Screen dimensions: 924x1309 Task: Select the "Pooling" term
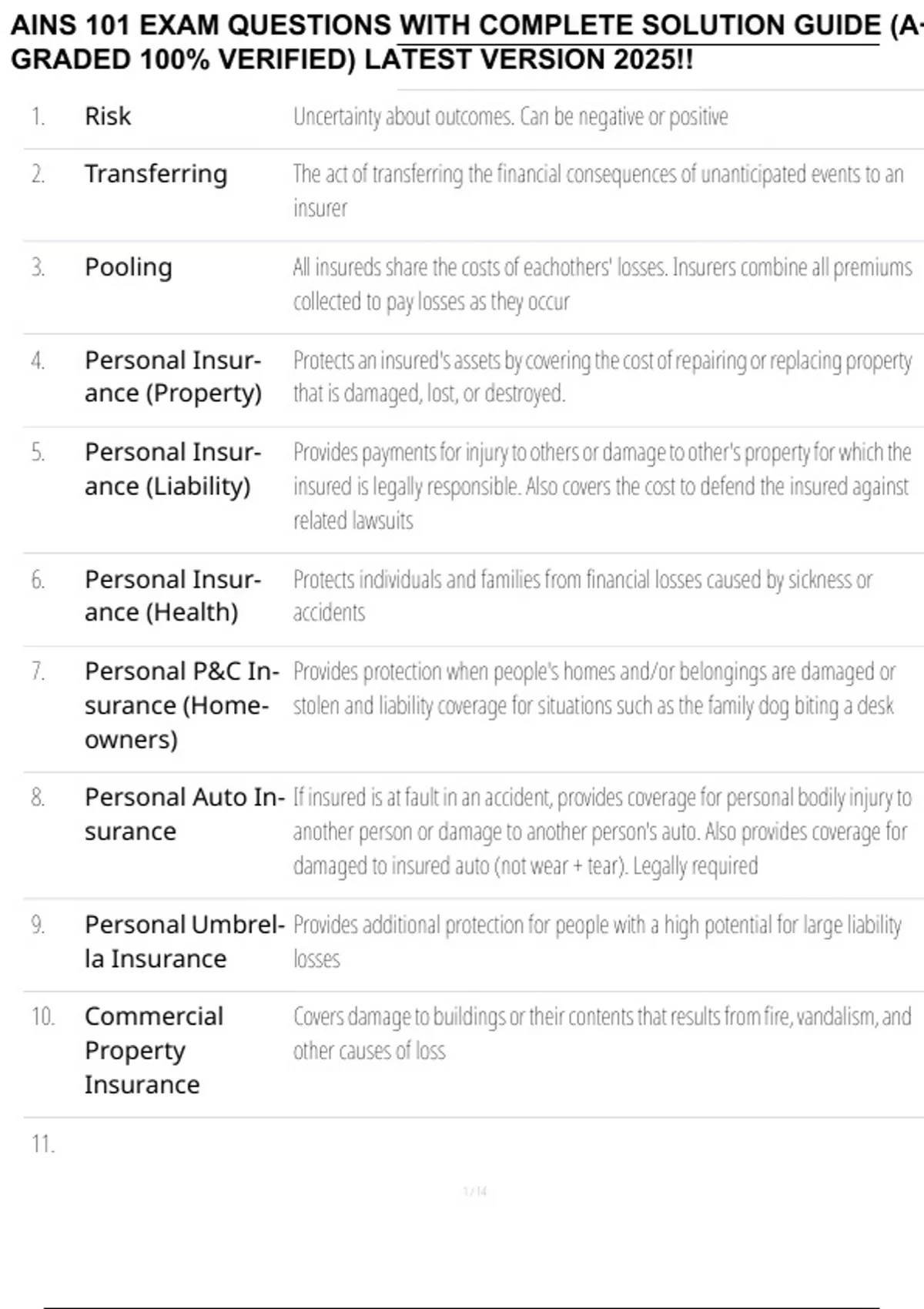coord(129,268)
